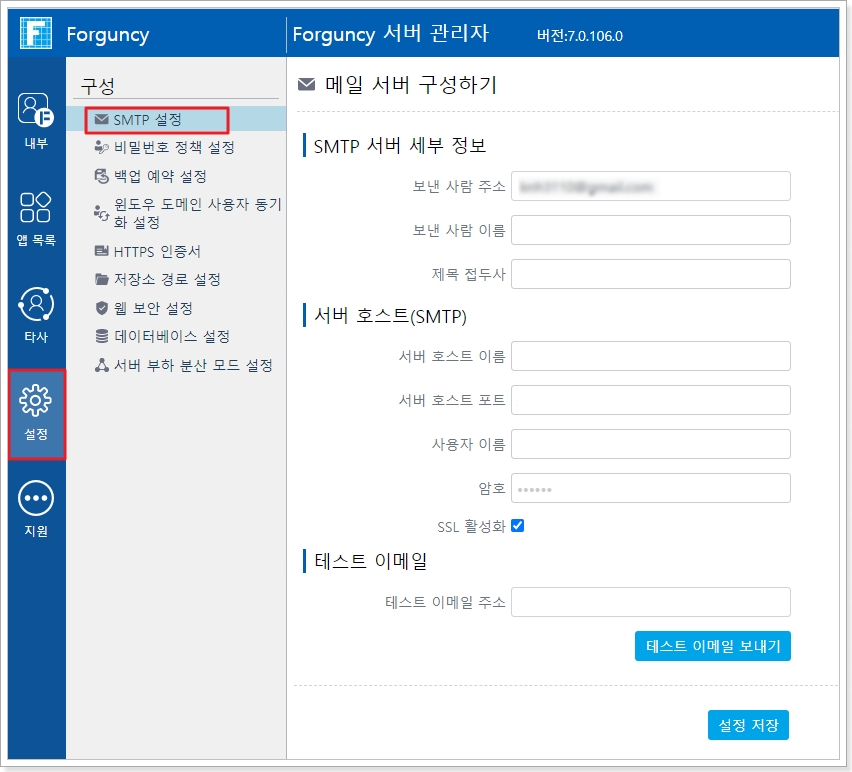The width and height of the screenshot is (852, 772).
Task: Click the Forguncy logo icon
Action: (x=36, y=34)
